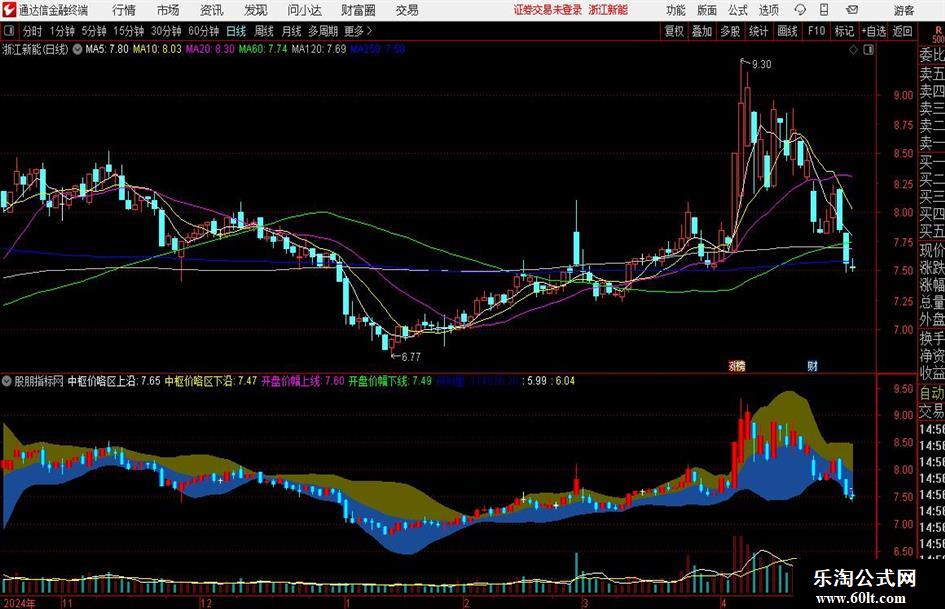Click the 游客 guest account label
The height and width of the screenshot is (609, 945).
click(904, 10)
